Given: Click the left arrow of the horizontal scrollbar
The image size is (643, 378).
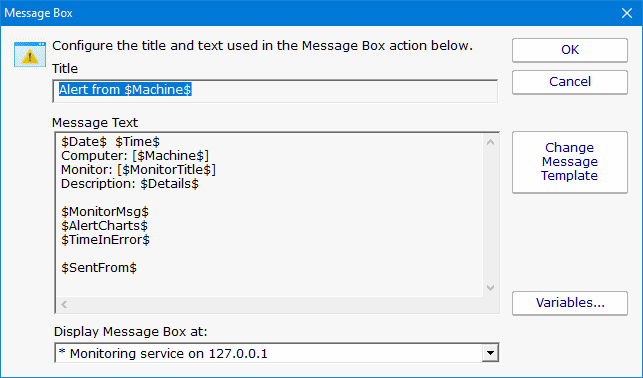Looking at the screenshot, I should (64, 305).
